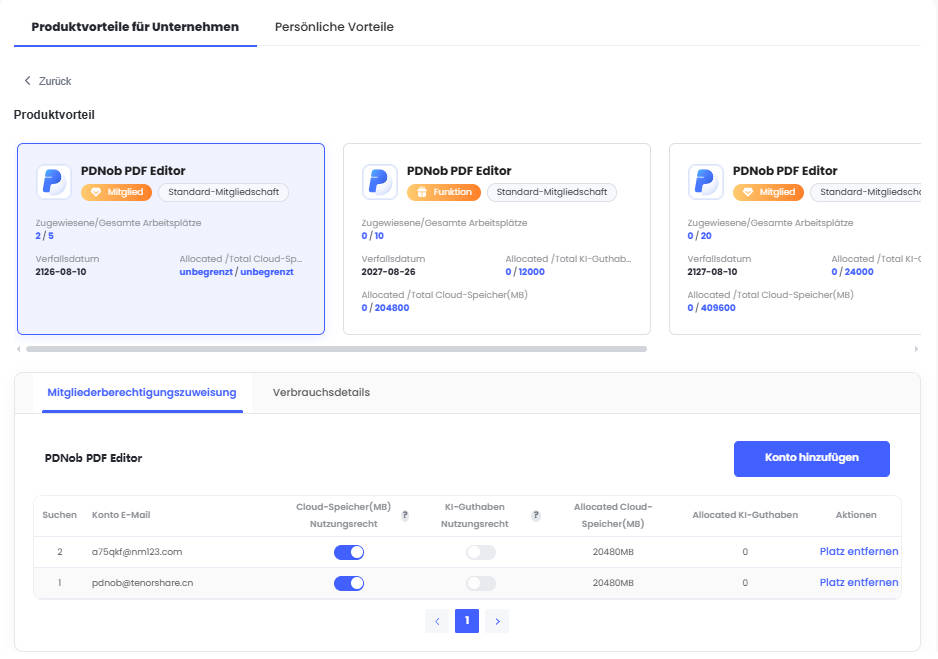Click the Aktionen column header
This screenshot has width=938, height=659.
(855, 515)
